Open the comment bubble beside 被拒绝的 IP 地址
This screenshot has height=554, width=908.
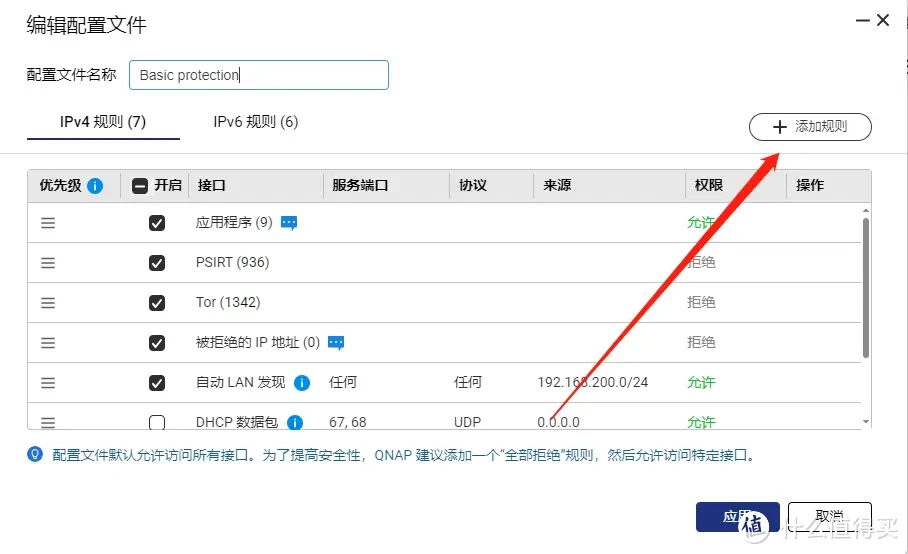pos(336,343)
